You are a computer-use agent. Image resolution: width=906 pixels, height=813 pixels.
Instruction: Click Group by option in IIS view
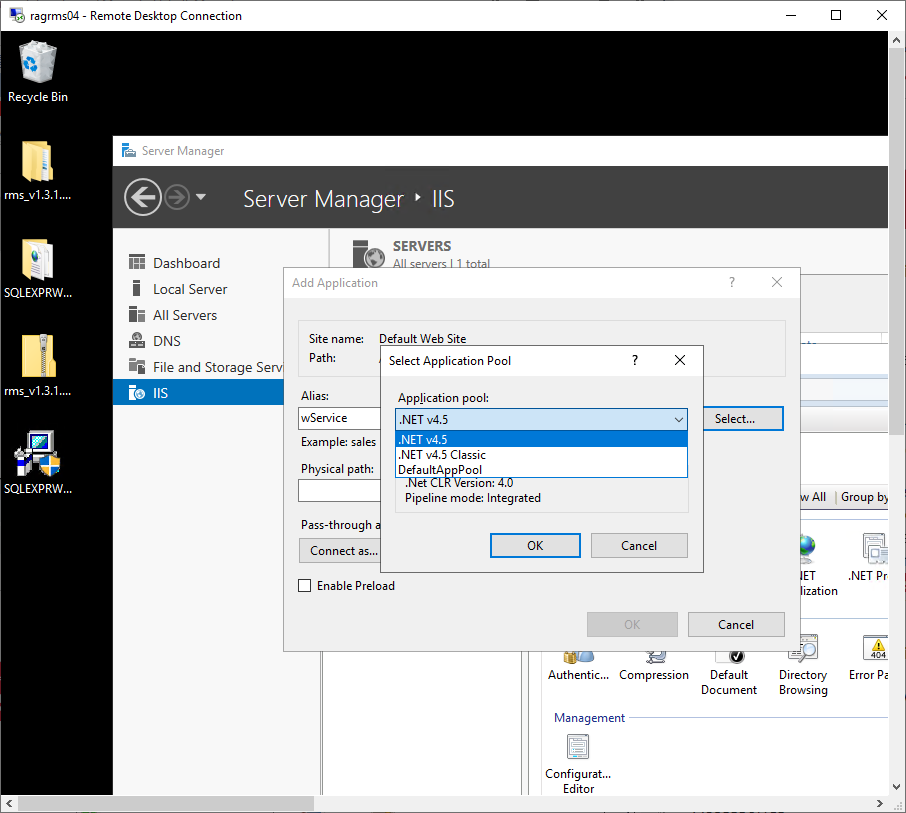[x=864, y=497]
